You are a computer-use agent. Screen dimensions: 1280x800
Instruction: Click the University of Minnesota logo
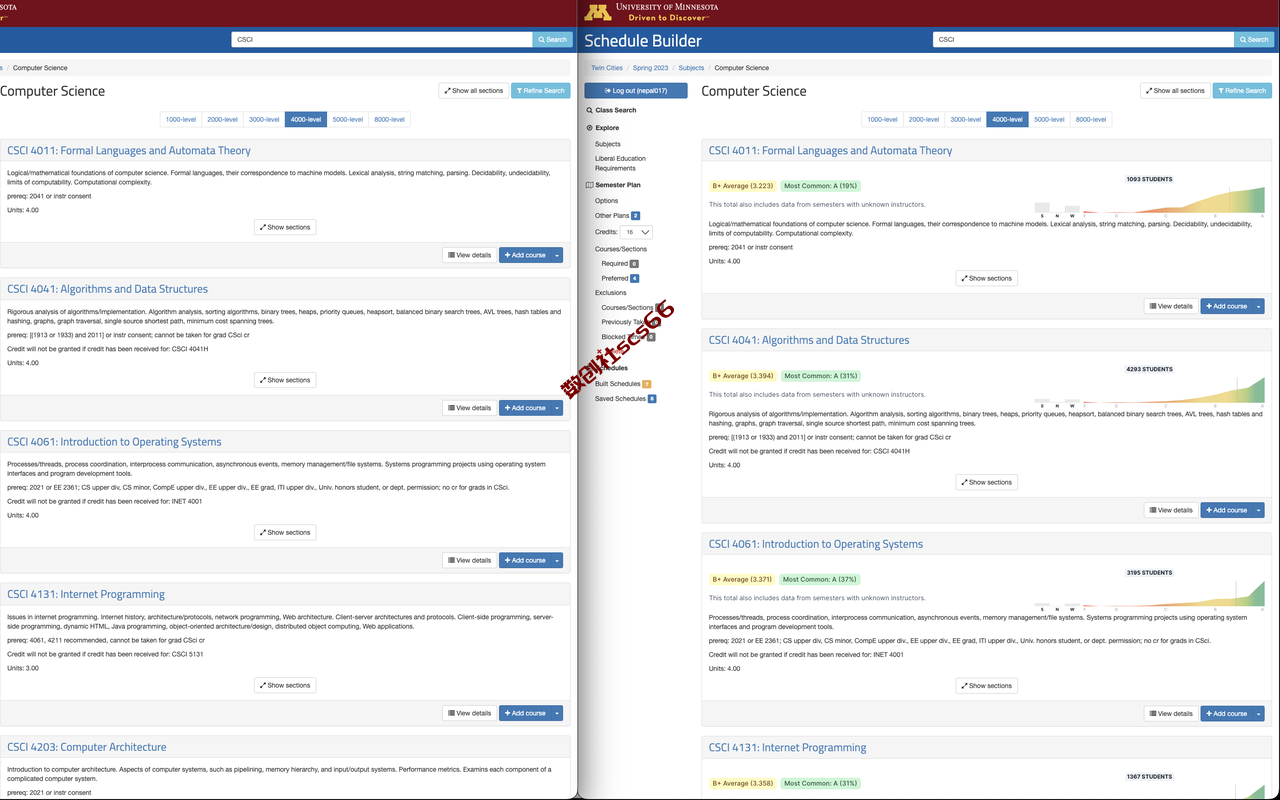650,13
